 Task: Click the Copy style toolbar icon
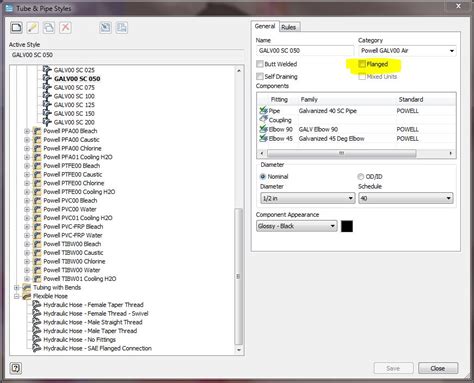(x=49, y=28)
